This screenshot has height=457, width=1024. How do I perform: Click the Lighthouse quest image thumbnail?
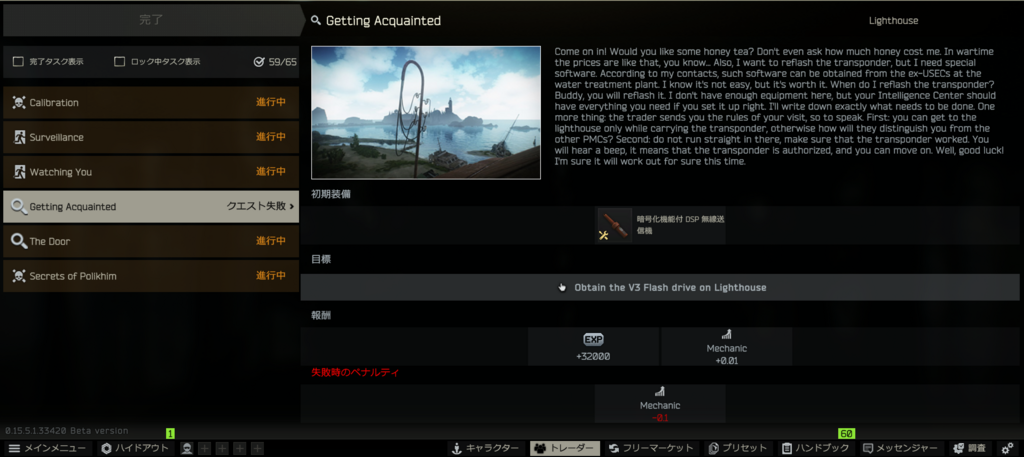coord(426,112)
